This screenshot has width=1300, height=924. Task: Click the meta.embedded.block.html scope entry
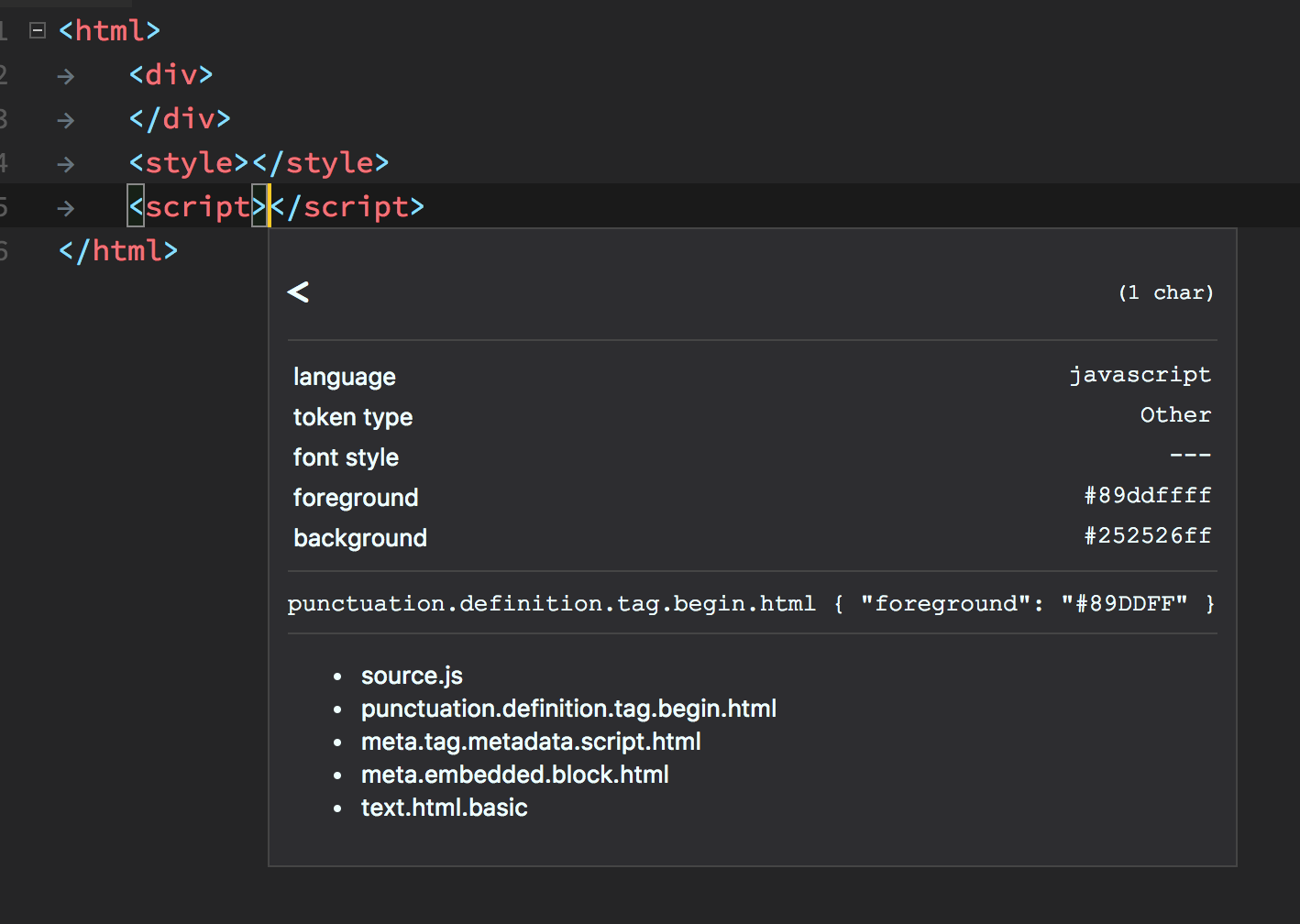click(x=514, y=774)
